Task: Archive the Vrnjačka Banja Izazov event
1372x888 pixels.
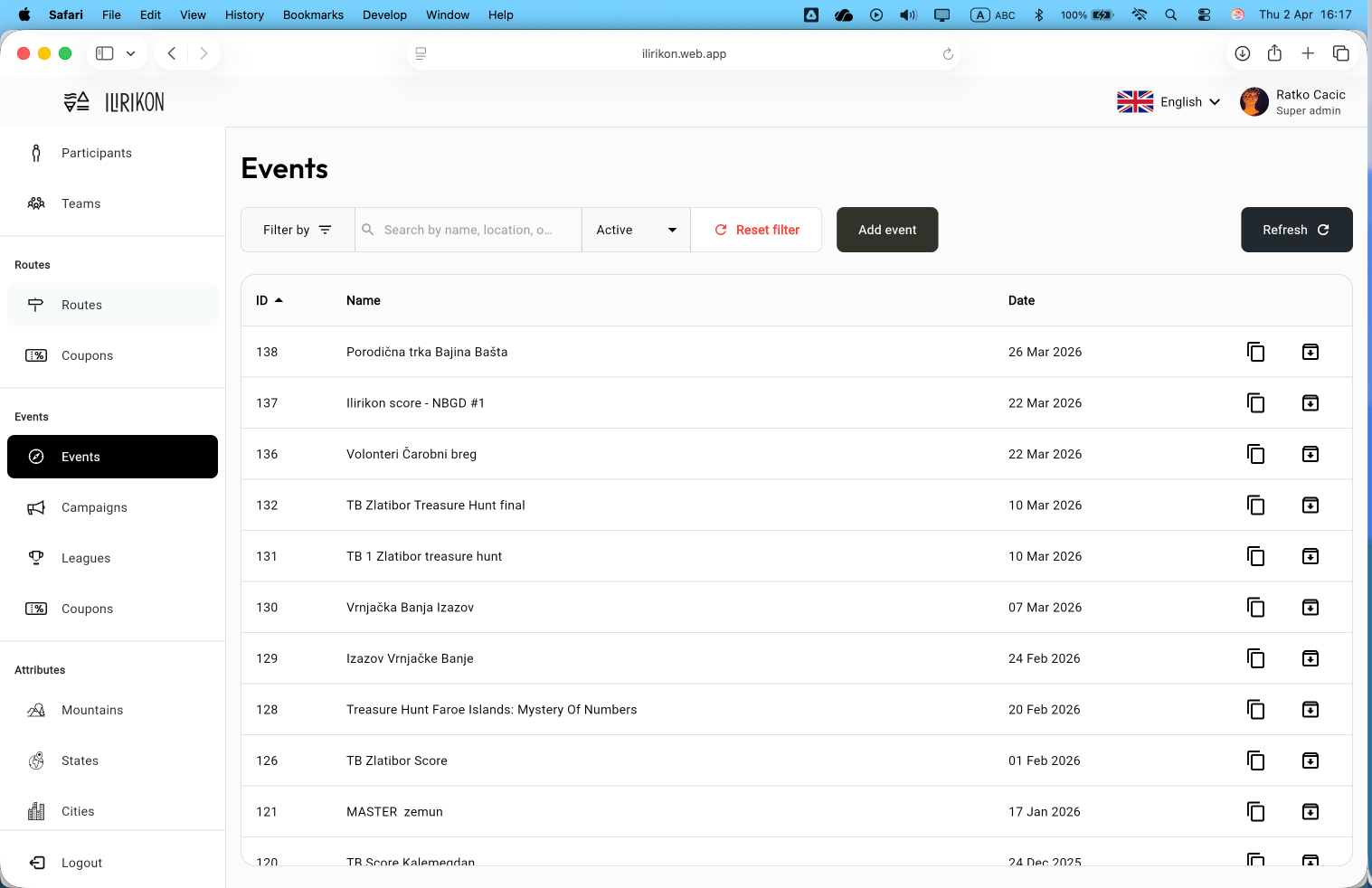Action: [1310, 608]
